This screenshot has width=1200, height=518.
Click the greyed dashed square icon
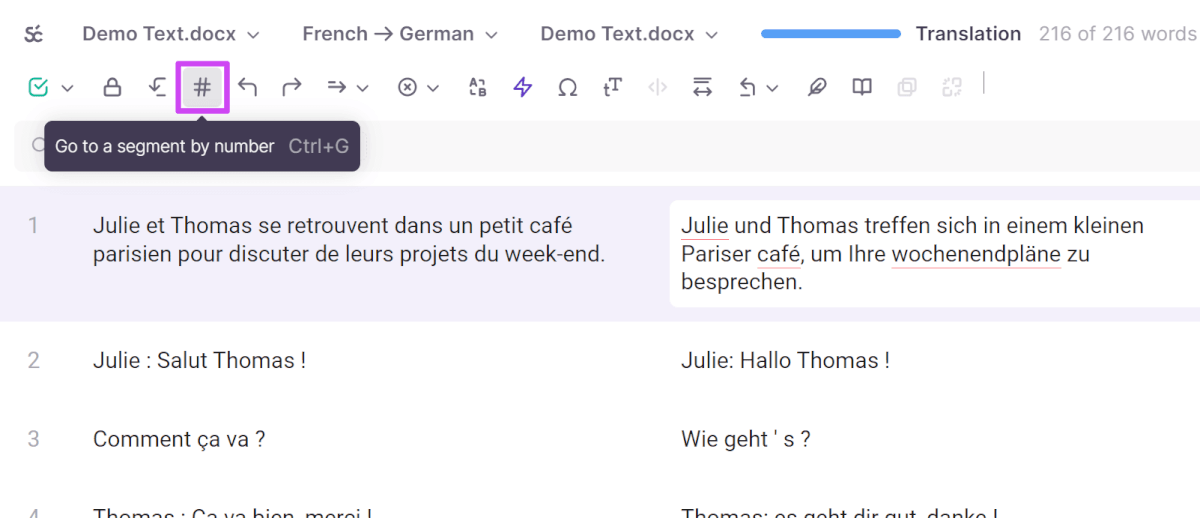951,87
